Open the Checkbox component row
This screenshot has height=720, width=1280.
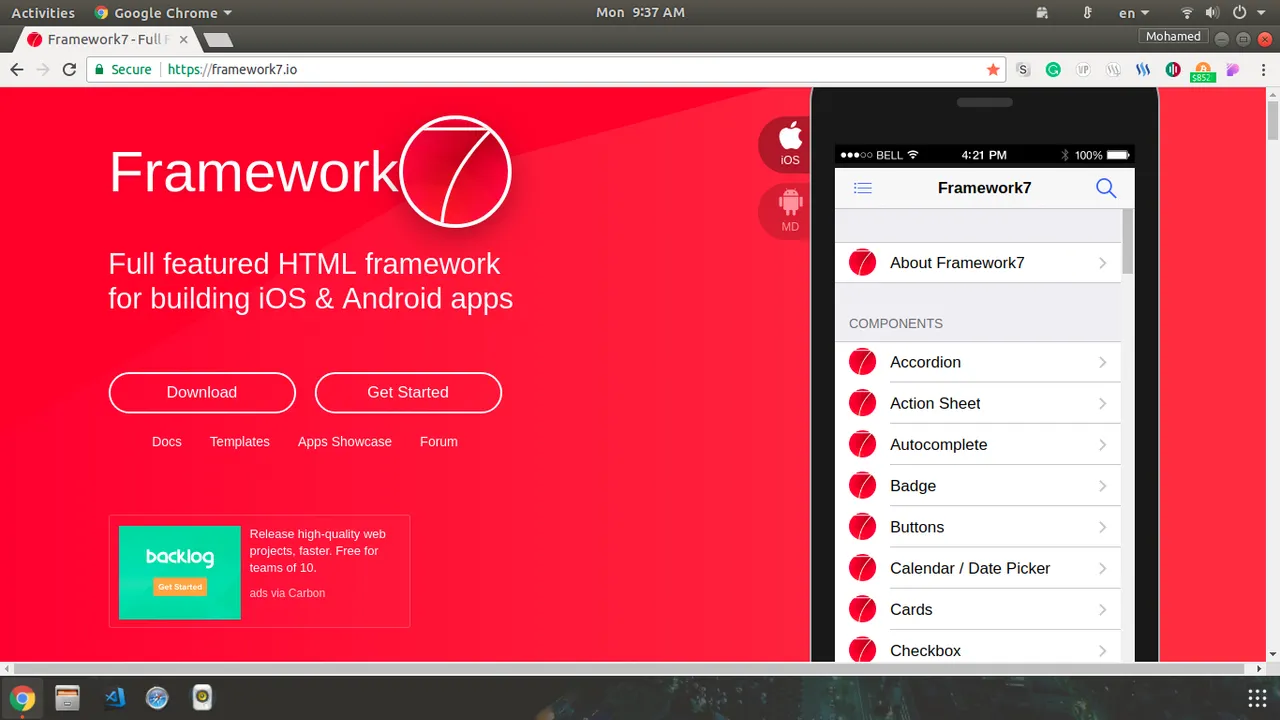point(978,648)
